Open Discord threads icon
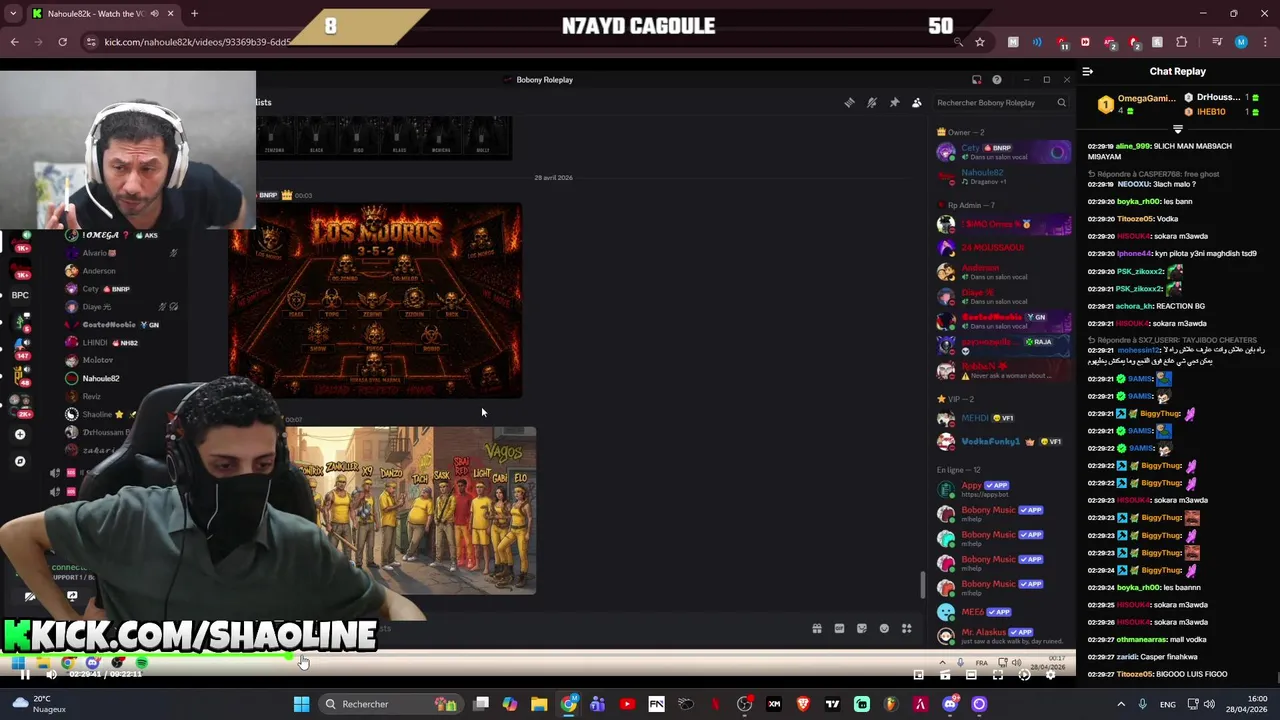The height and width of the screenshot is (720, 1280). 849,103
